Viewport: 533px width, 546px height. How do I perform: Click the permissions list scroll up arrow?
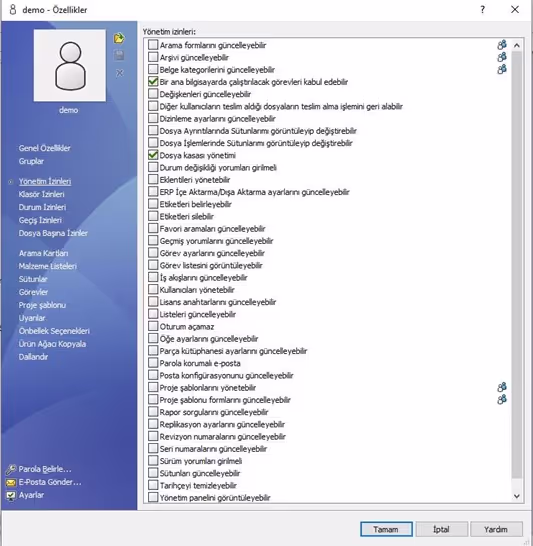[517, 45]
